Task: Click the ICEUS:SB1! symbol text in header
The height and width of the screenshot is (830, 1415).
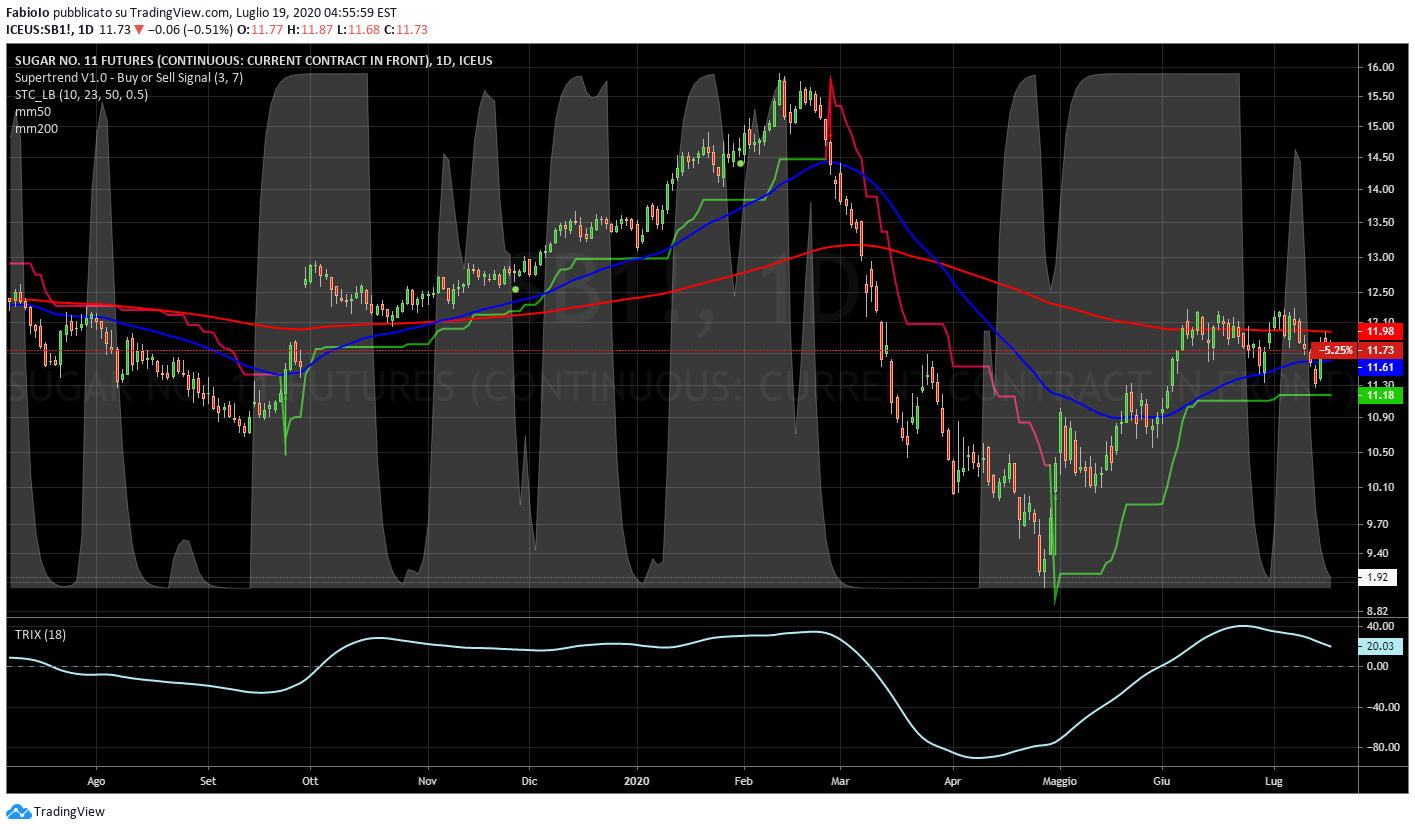Action: click(x=40, y=30)
